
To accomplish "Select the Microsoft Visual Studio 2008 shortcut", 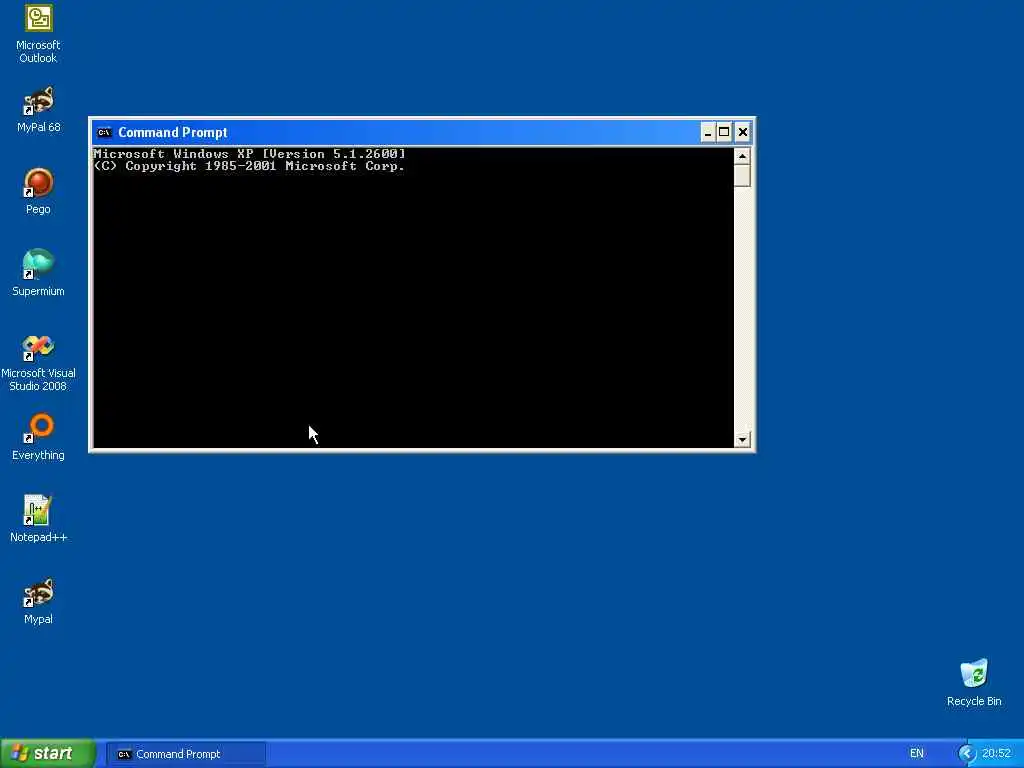I will [x=39, y=363].
